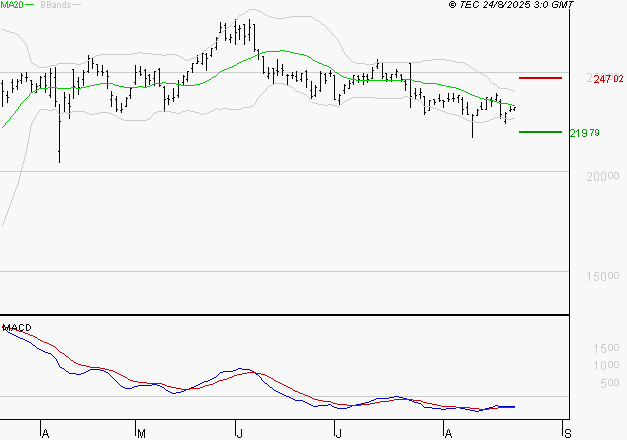Screen dimensions: 627x440
Task: Click the red resistance level line
Action: coord(540,78)
